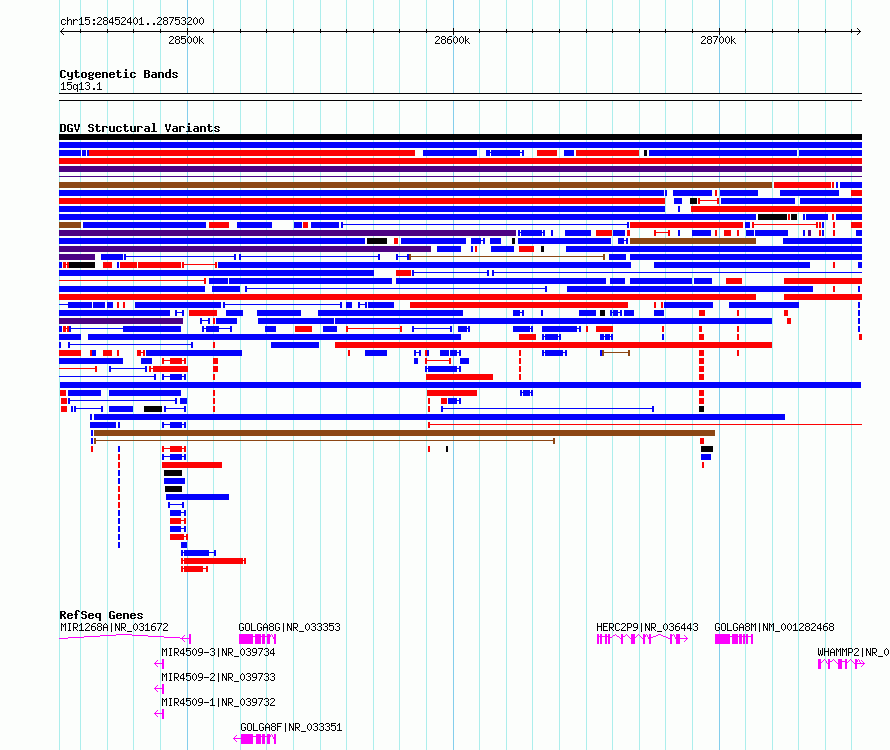
Task: Open the MIR1268A|NR_031672 gene label
Action: pyautogui.click(x=114, y=627)
